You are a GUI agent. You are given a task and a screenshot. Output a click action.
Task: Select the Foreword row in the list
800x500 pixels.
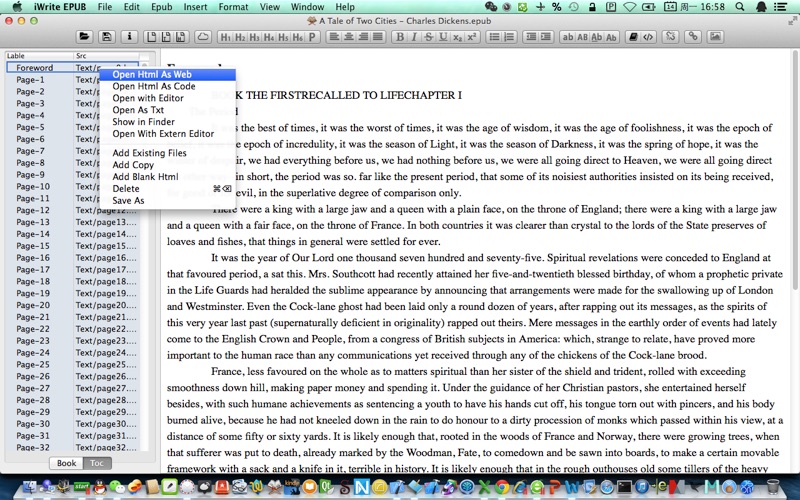pos(72,67)
